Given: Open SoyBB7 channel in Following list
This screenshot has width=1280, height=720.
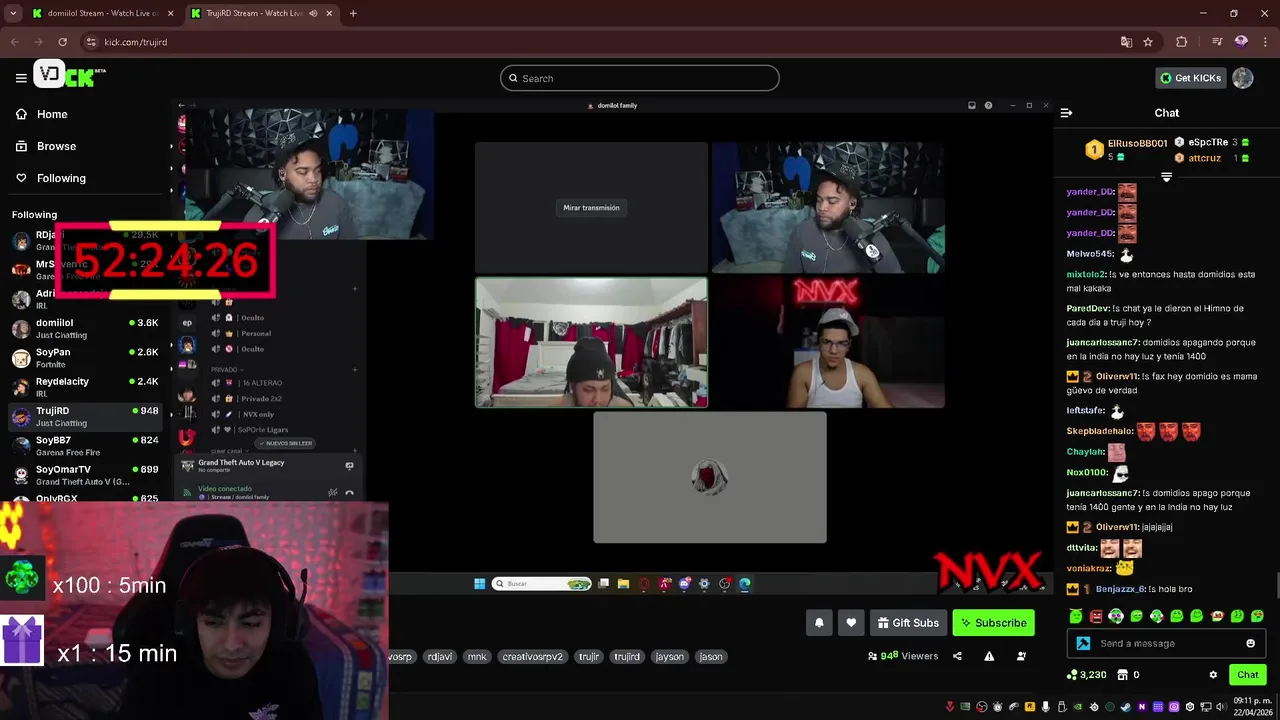Looking at the screenshot, I should (x=85, y=446).
